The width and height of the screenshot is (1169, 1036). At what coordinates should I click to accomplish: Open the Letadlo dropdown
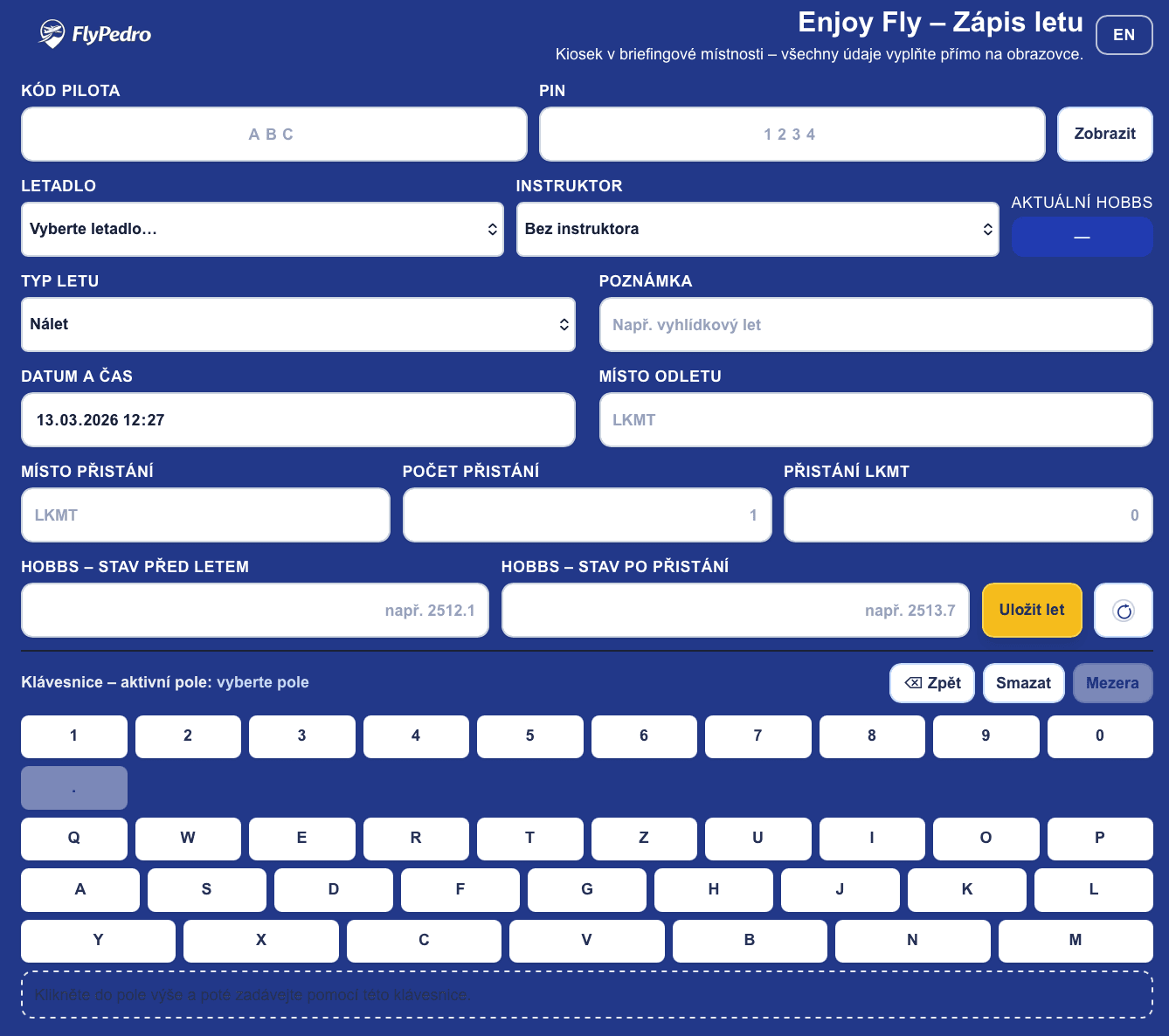coord(262,229)
